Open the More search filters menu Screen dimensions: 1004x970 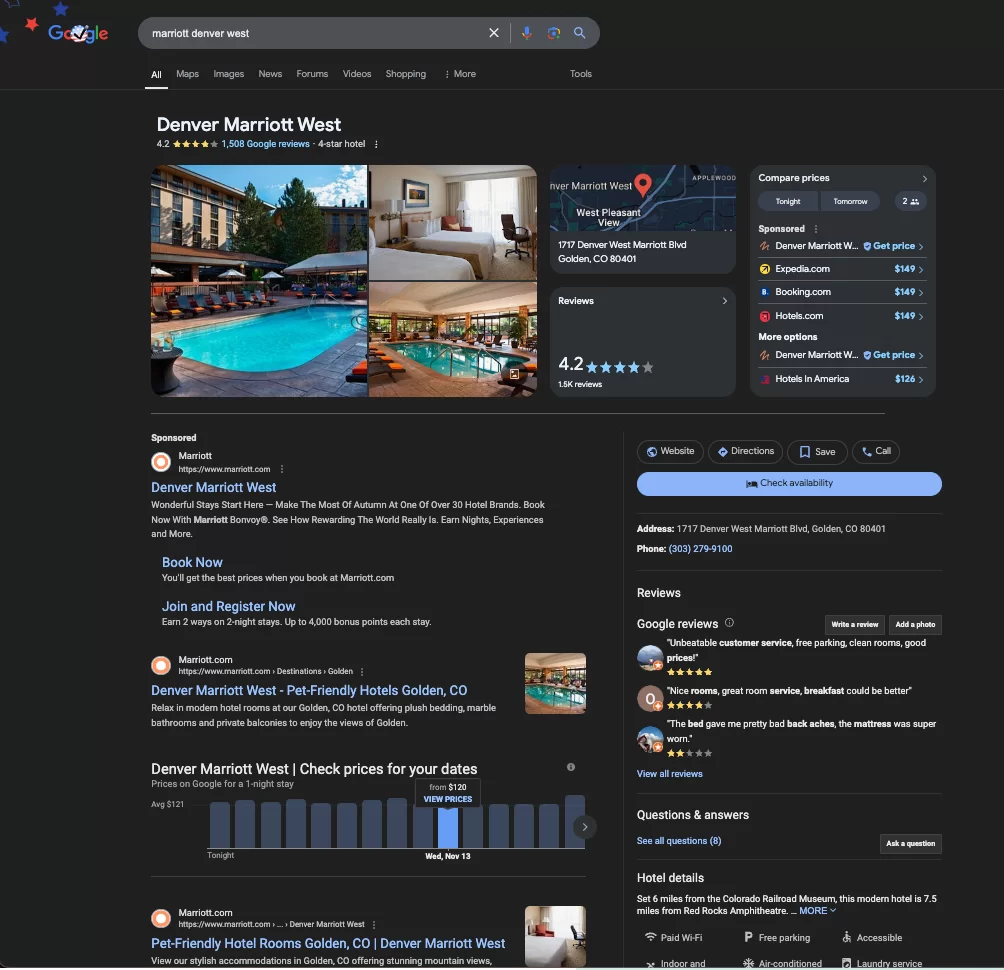tap(460, 74)
